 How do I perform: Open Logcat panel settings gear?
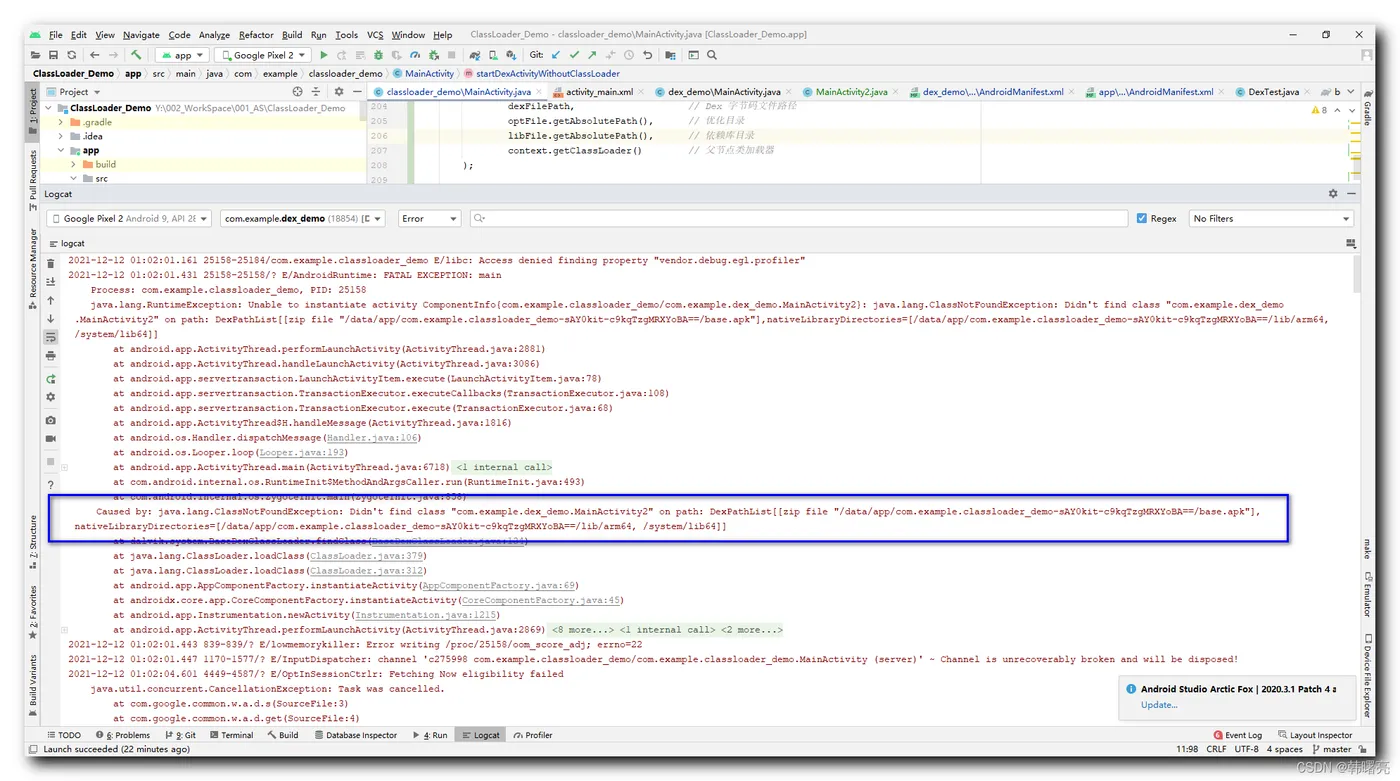[1333, 194]
